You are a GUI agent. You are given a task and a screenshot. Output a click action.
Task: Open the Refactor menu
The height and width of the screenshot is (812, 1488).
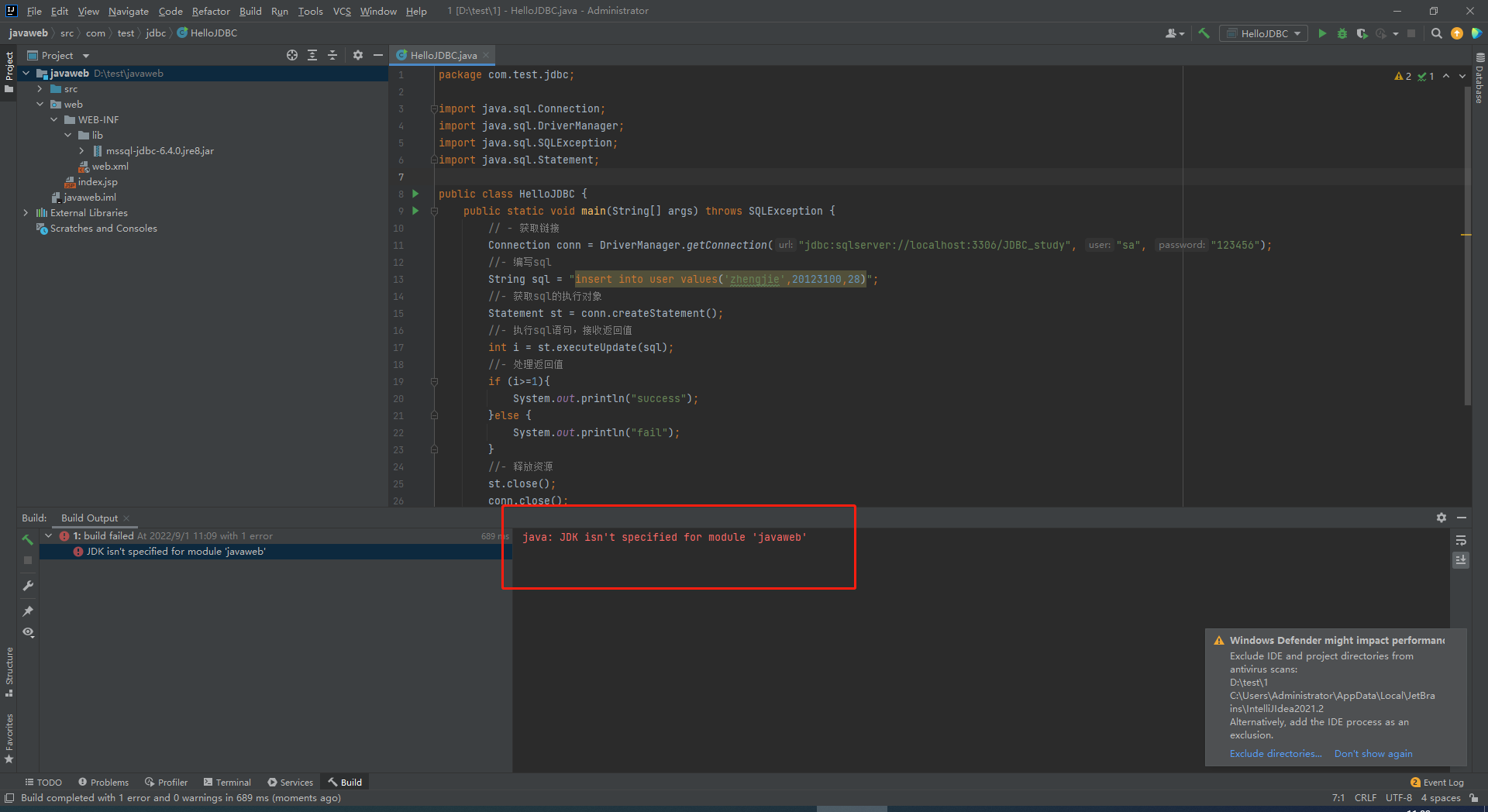[x=211, y=11]
